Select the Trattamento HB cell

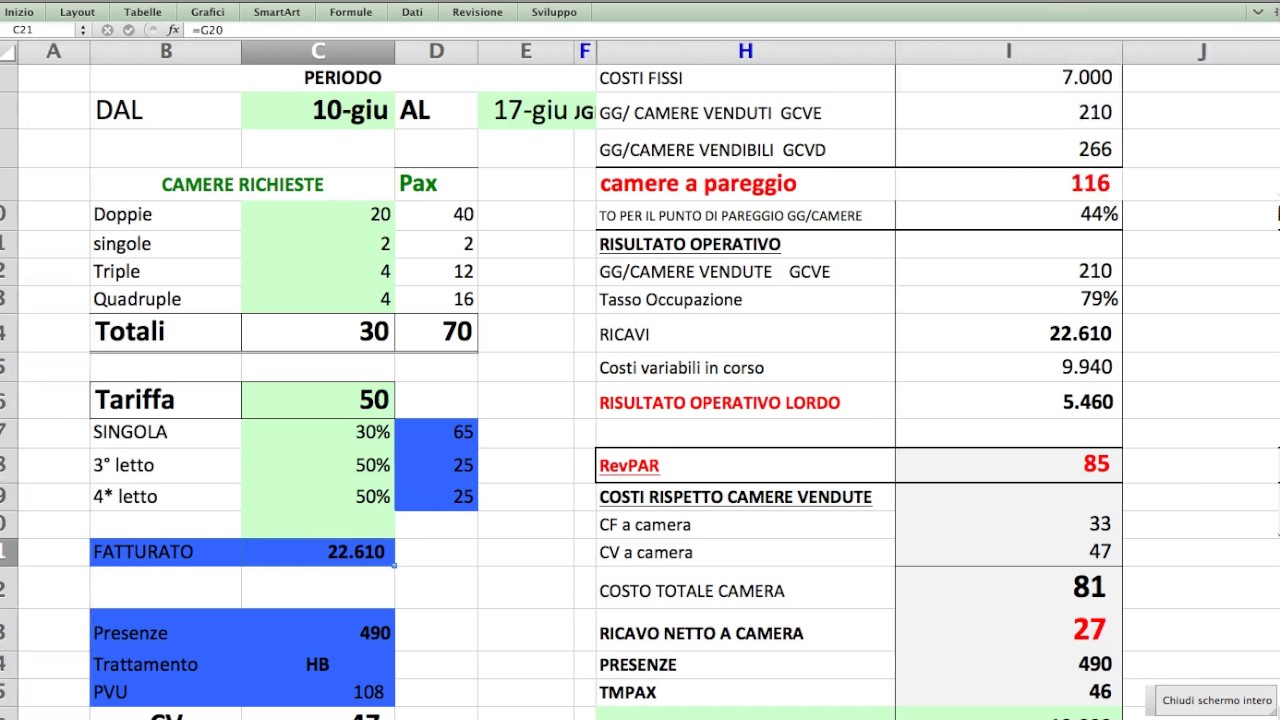[318, 664]
